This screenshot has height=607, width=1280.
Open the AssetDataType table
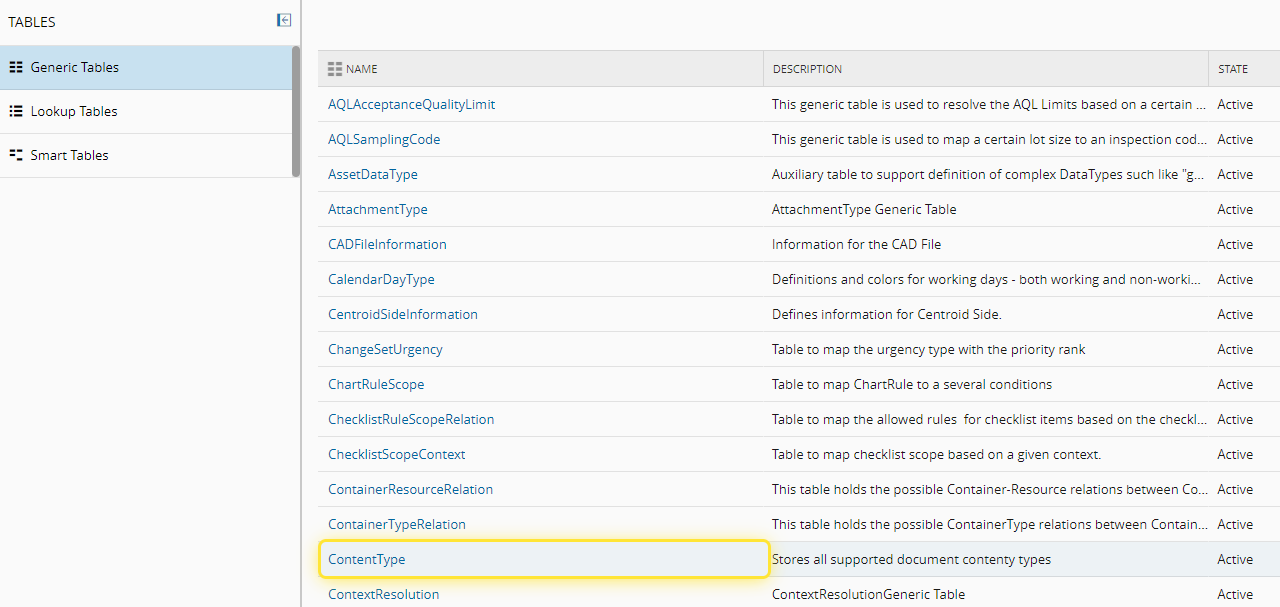tap(373, 174)
